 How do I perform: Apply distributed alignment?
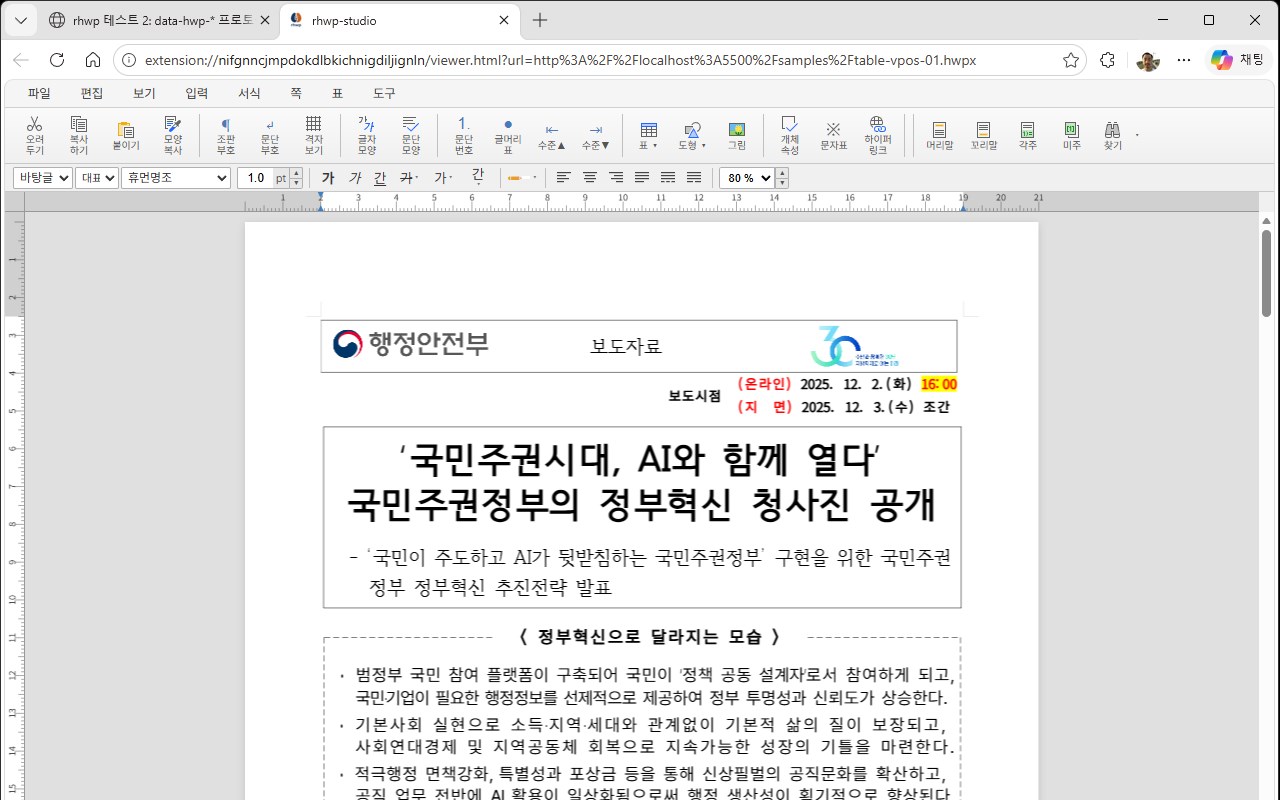coord(668,178)
